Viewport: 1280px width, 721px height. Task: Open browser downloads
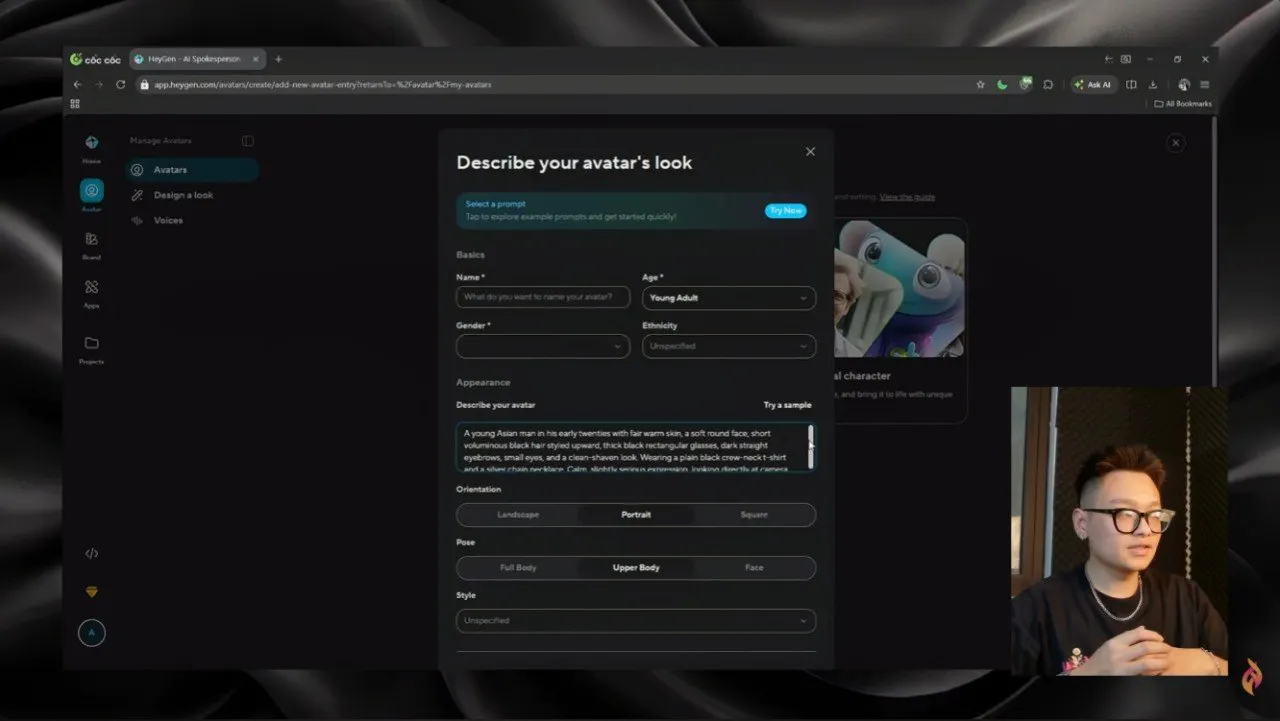[x=1153, y=85]
